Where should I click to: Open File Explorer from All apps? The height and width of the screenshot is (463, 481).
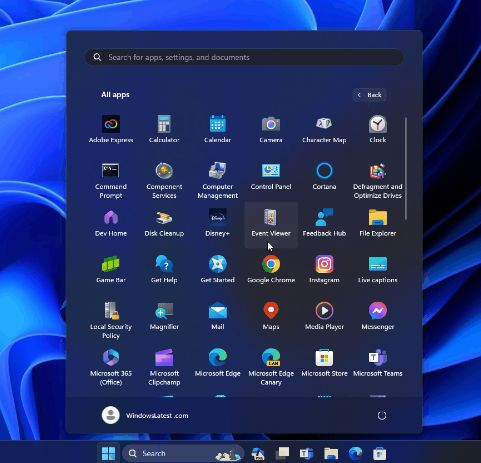(378, 223)
